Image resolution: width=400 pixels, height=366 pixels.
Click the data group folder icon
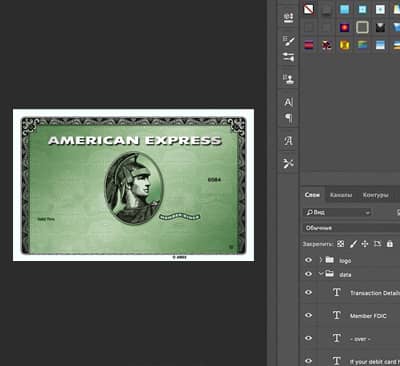click(330, 274)
